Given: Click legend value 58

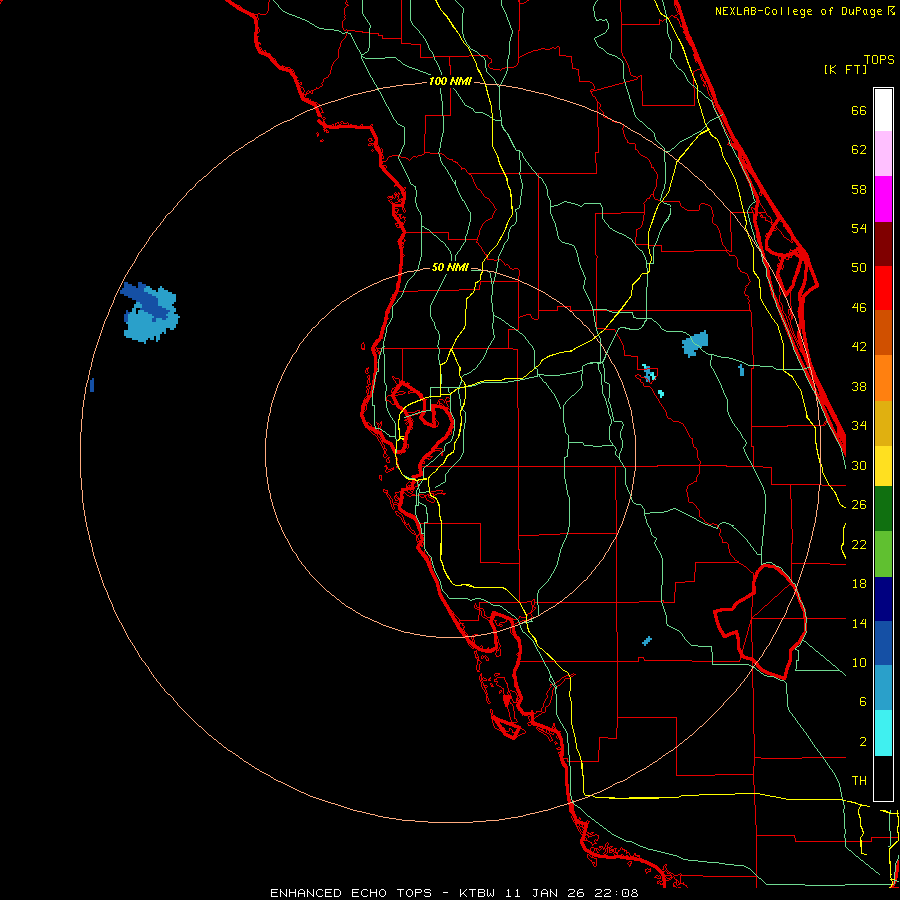Looking at the screenshot, I should pos(859,189).
